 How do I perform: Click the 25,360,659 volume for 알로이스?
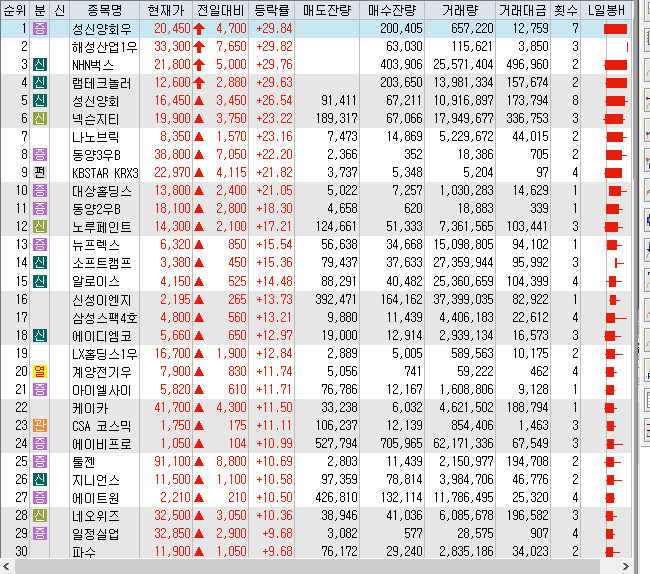pos(463,281)
